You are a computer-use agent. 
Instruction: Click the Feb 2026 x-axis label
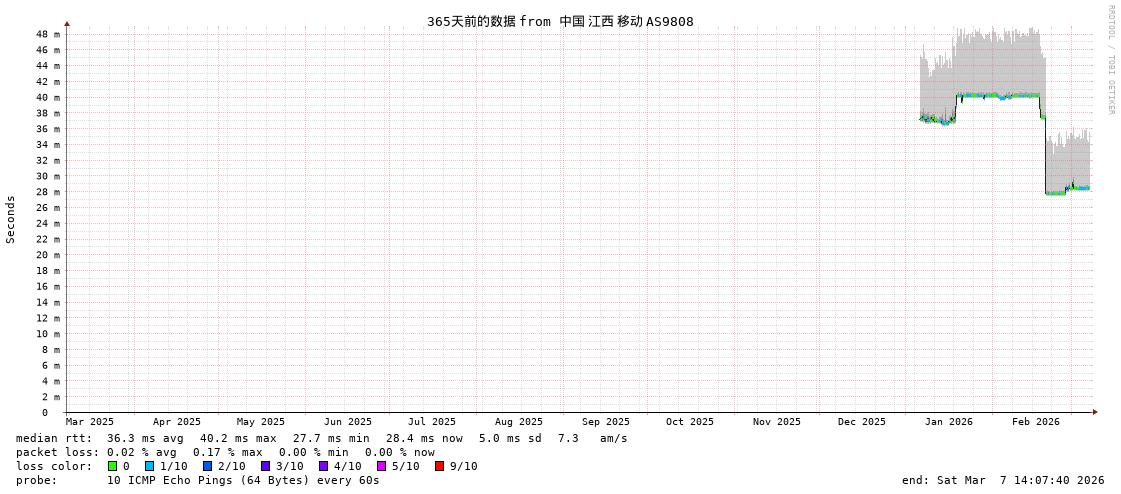1035,422
